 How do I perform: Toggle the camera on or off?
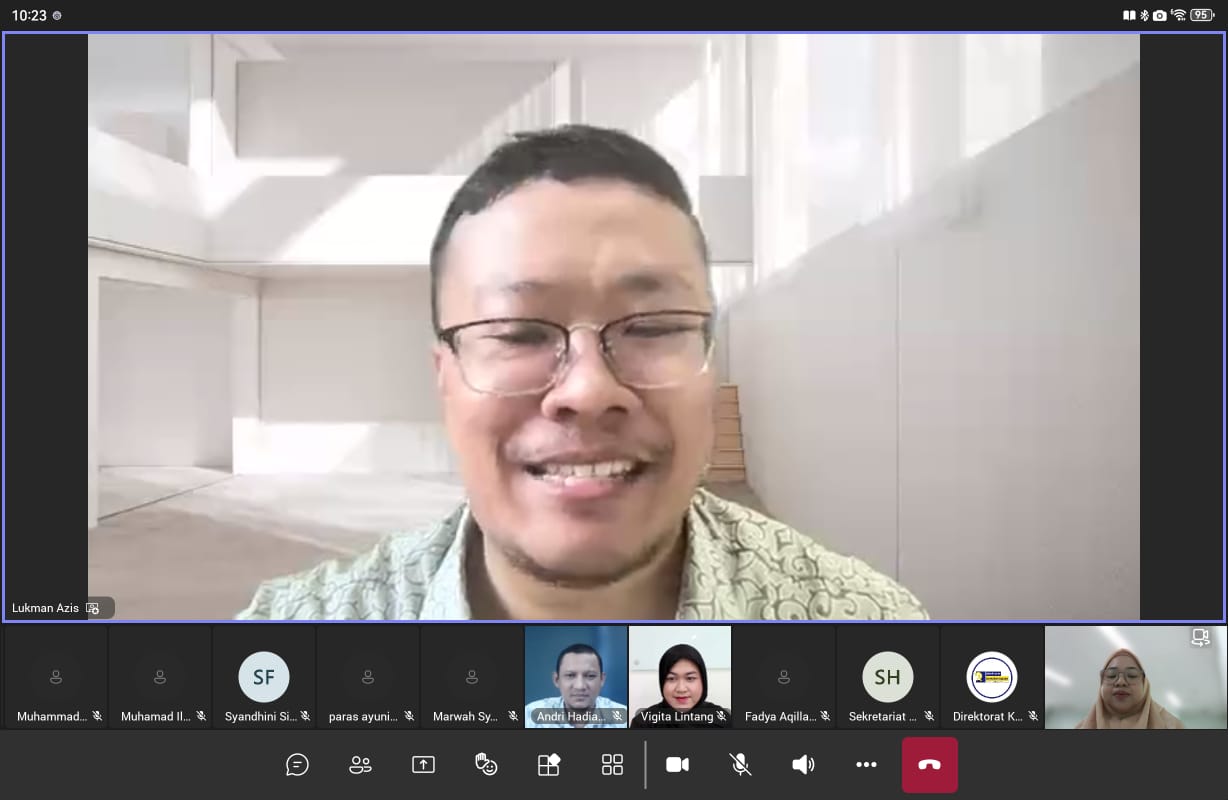point(677,765)
